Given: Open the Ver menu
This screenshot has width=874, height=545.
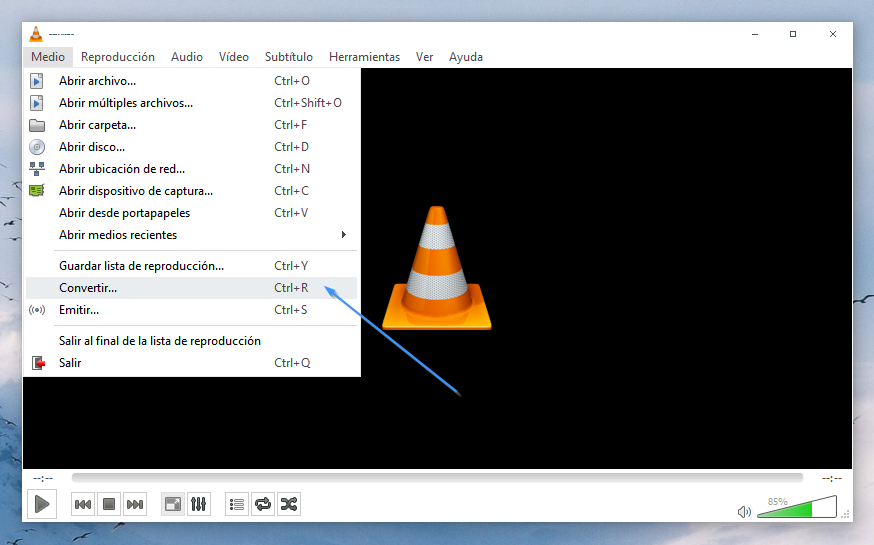Looking at the screenshot, I should point(424,57).
